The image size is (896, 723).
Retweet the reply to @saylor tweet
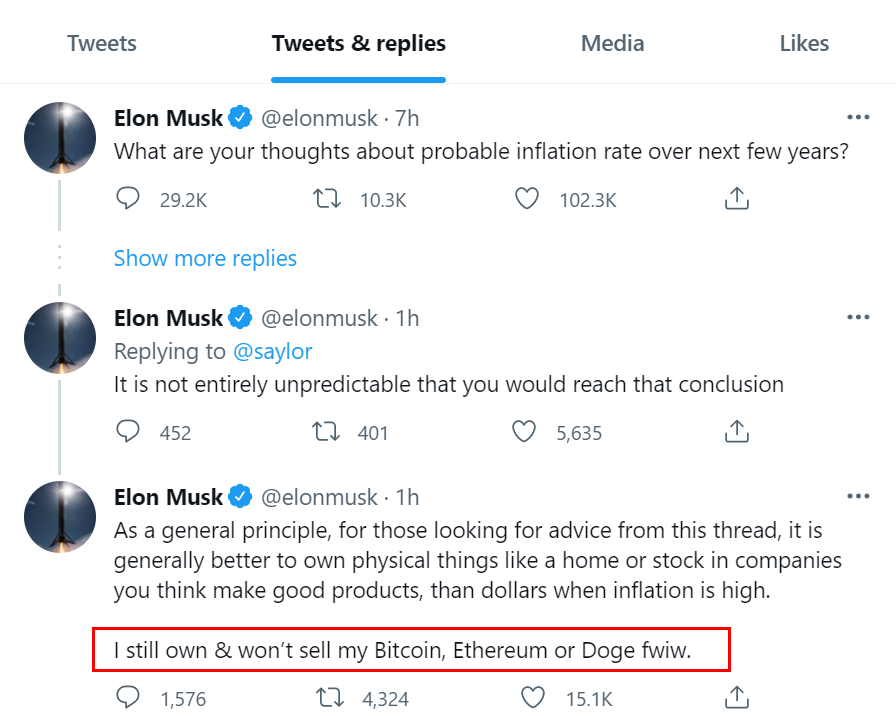(x=328, y=432)
